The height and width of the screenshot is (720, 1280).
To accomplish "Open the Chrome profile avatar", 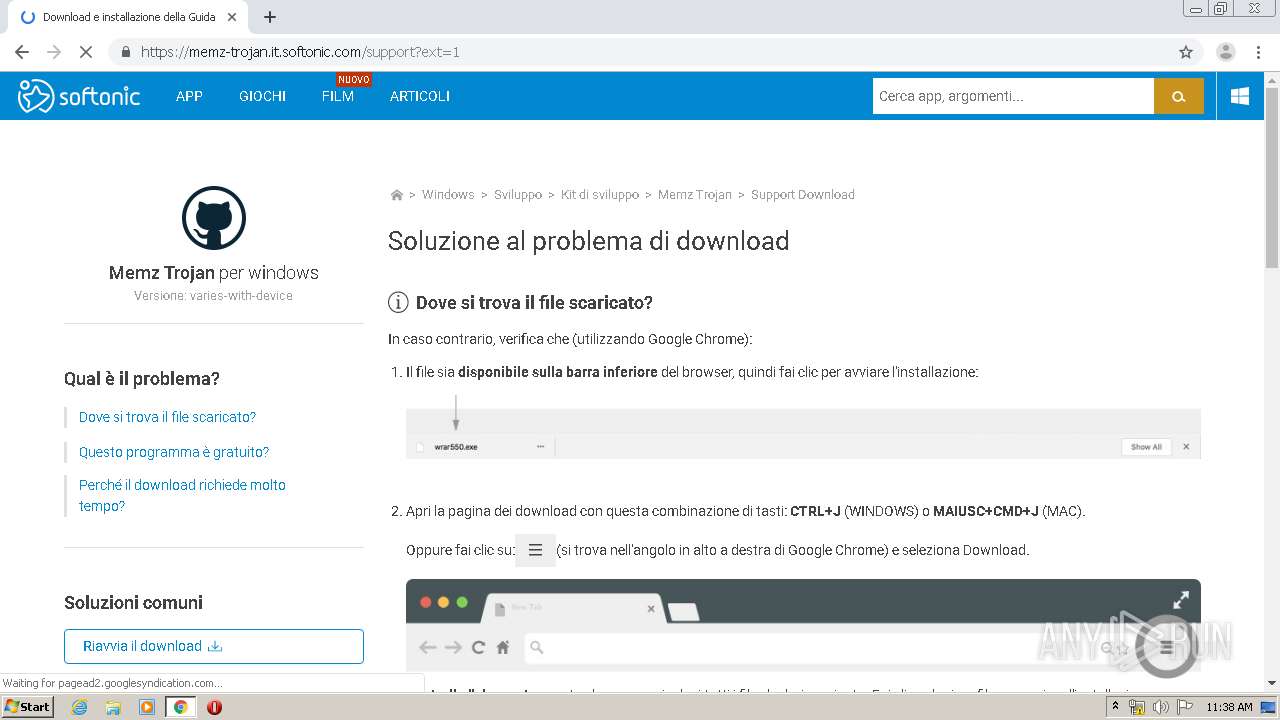I will click(x=1226, y=52).
